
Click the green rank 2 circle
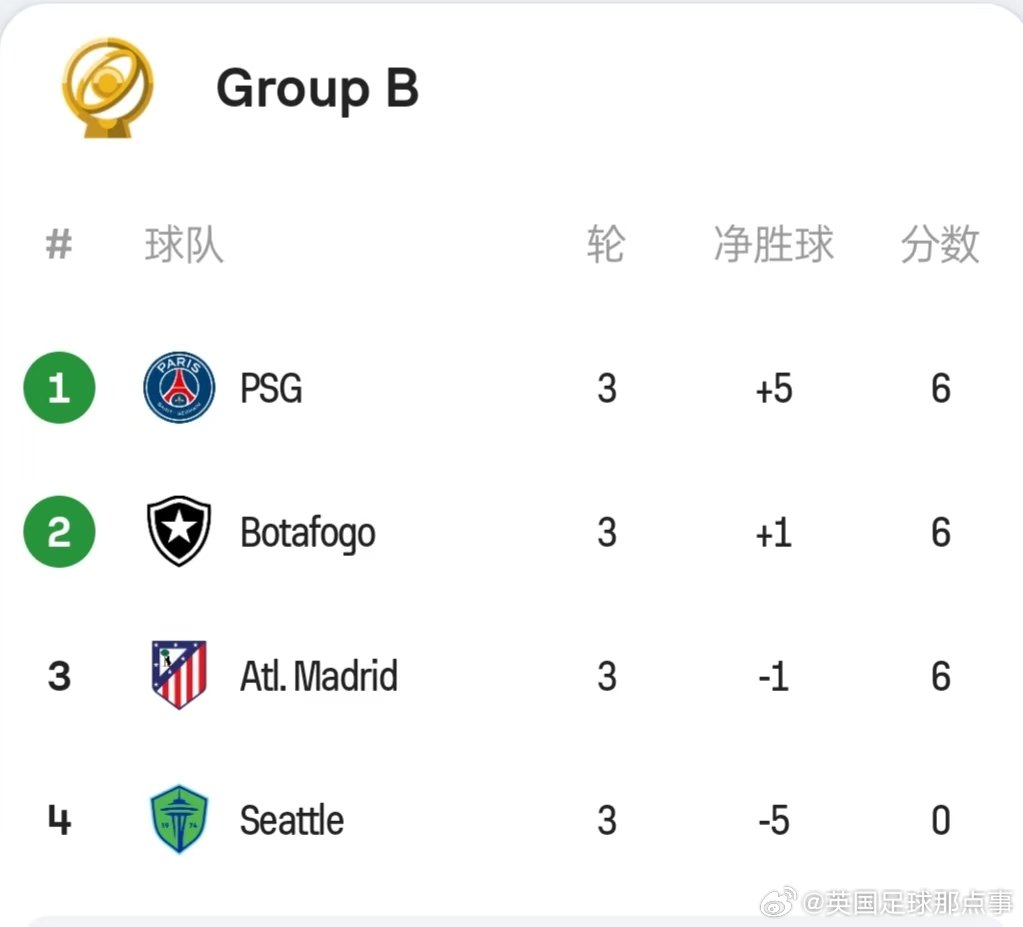point(59,532)
